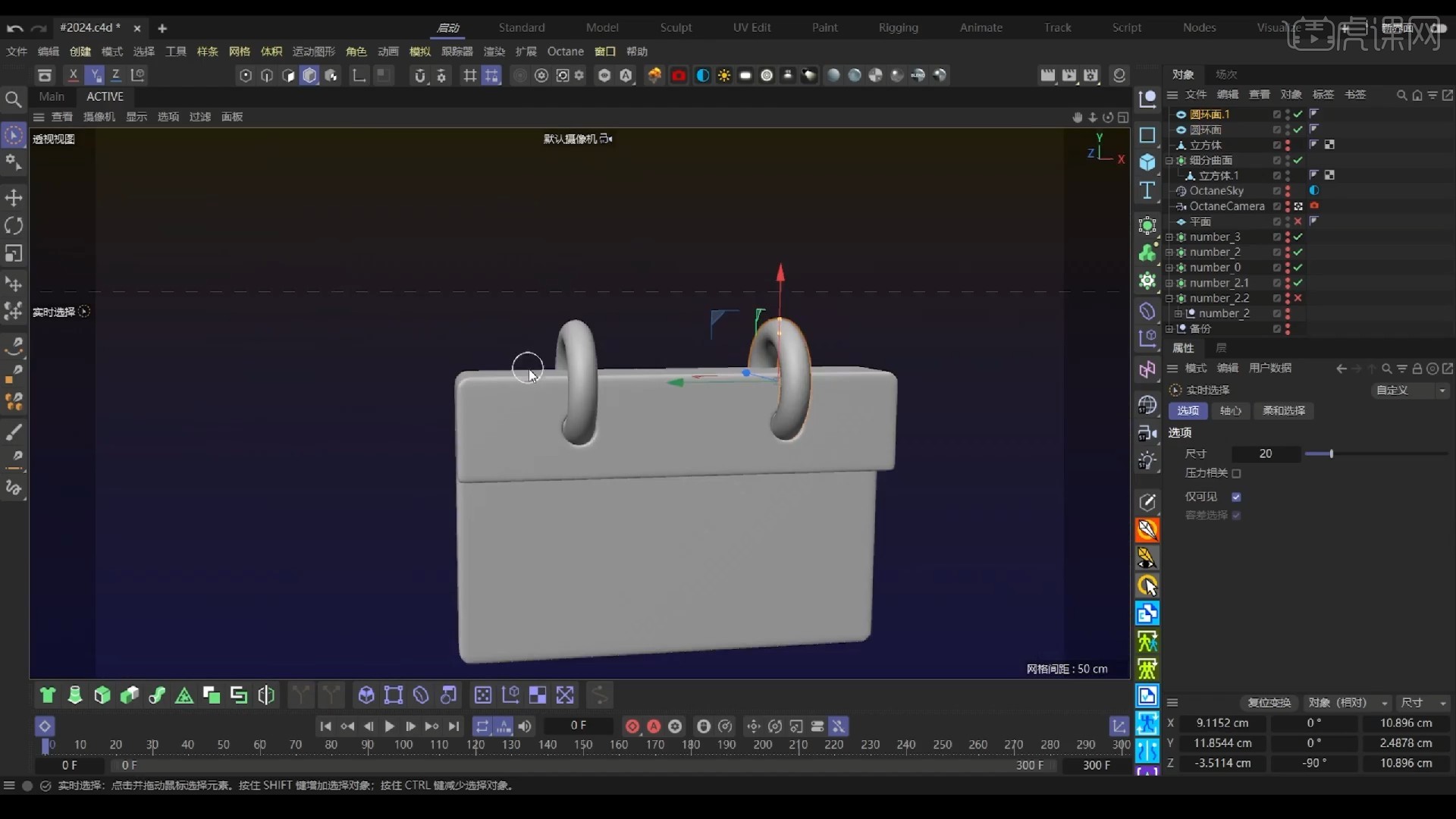Toggle the green check of 圆环面.1
Screen dimensions: 1456x819
[1298, 114]
